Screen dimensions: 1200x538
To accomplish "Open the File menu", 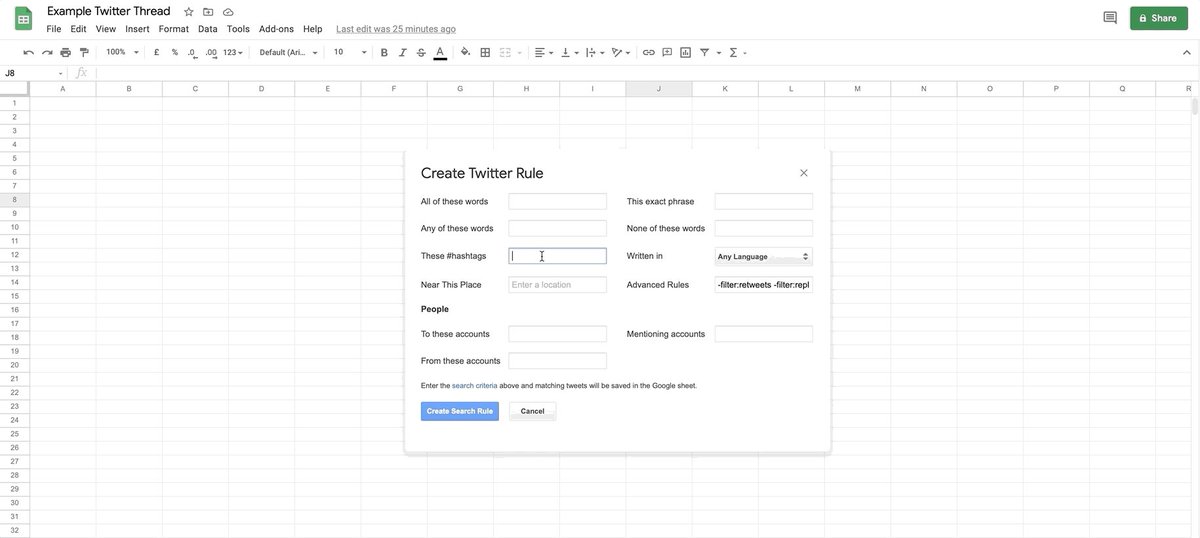I will [x=54, y=29].
